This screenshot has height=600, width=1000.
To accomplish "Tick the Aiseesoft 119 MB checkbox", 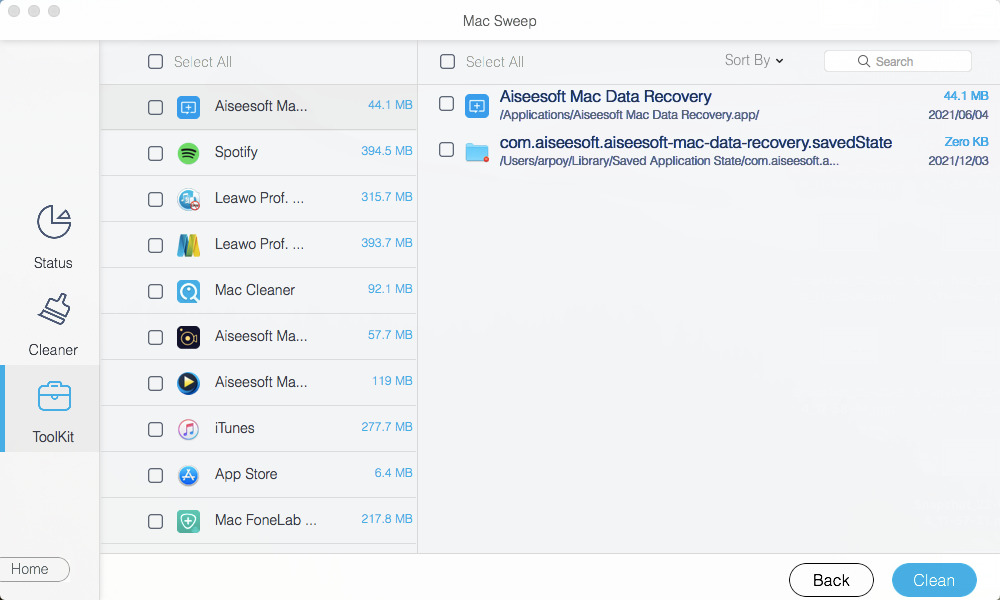I will (156, 383).
